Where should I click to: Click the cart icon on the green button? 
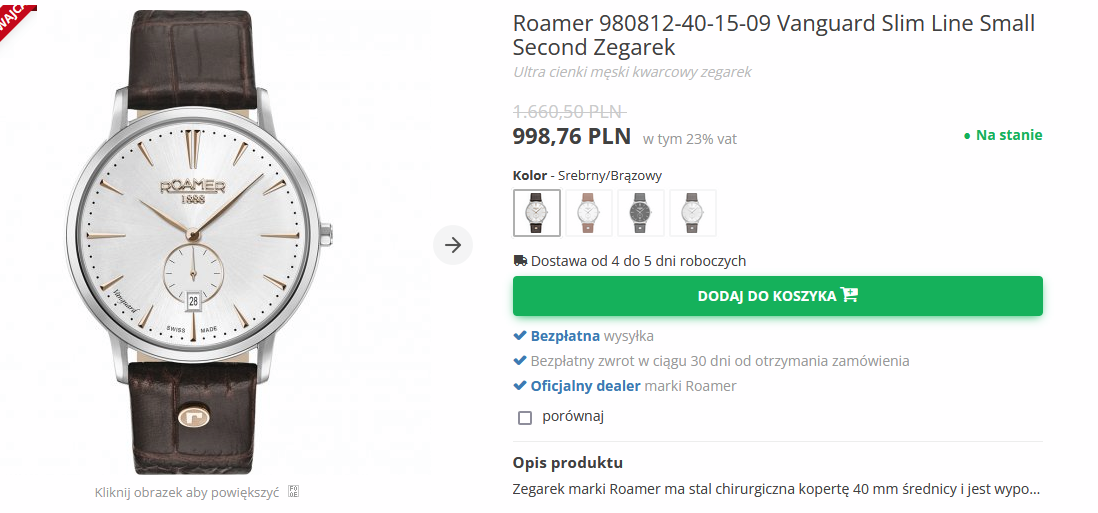[x=850, y=295]
